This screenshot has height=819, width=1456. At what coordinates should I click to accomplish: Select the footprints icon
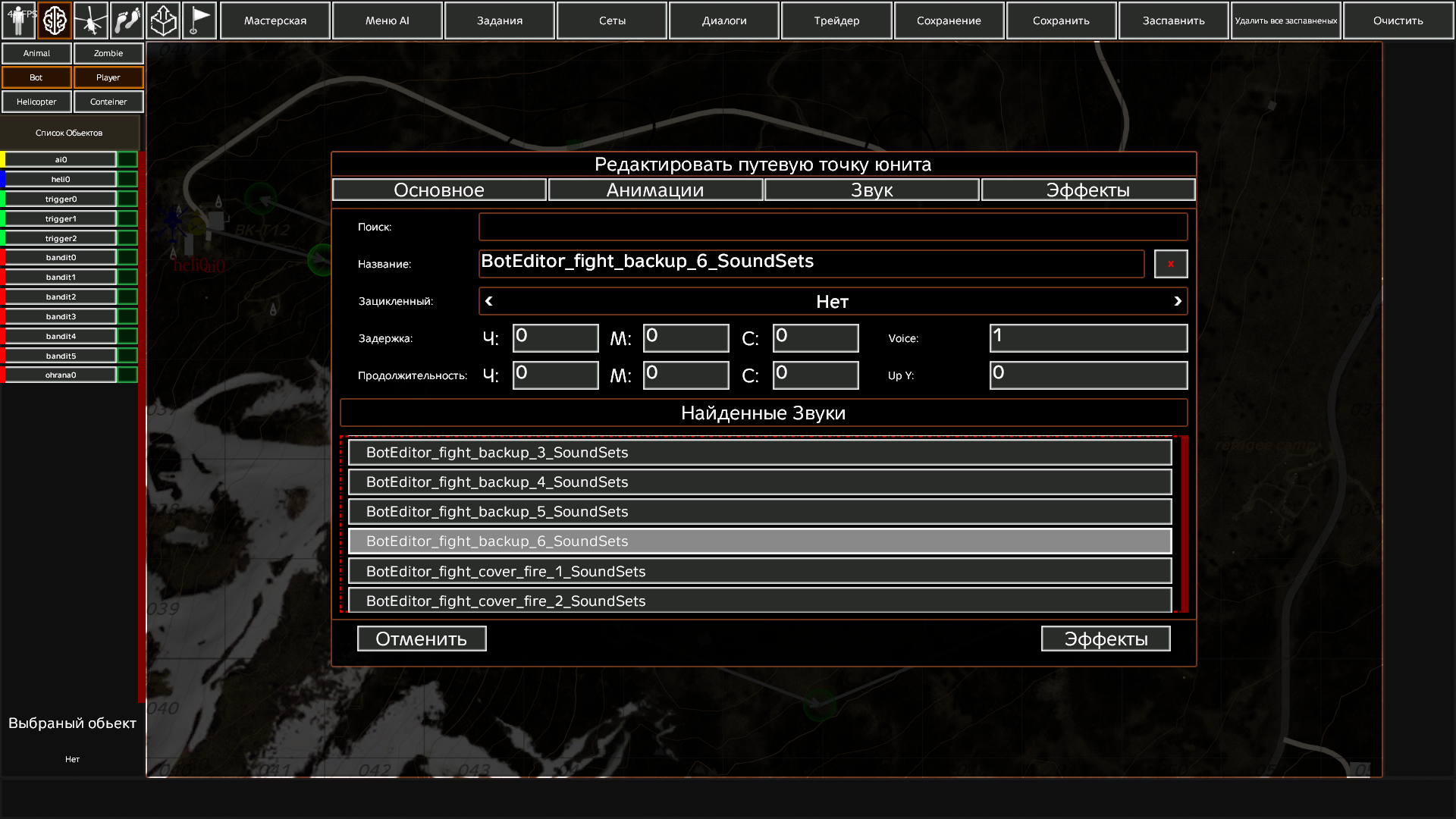coord(127,20)
